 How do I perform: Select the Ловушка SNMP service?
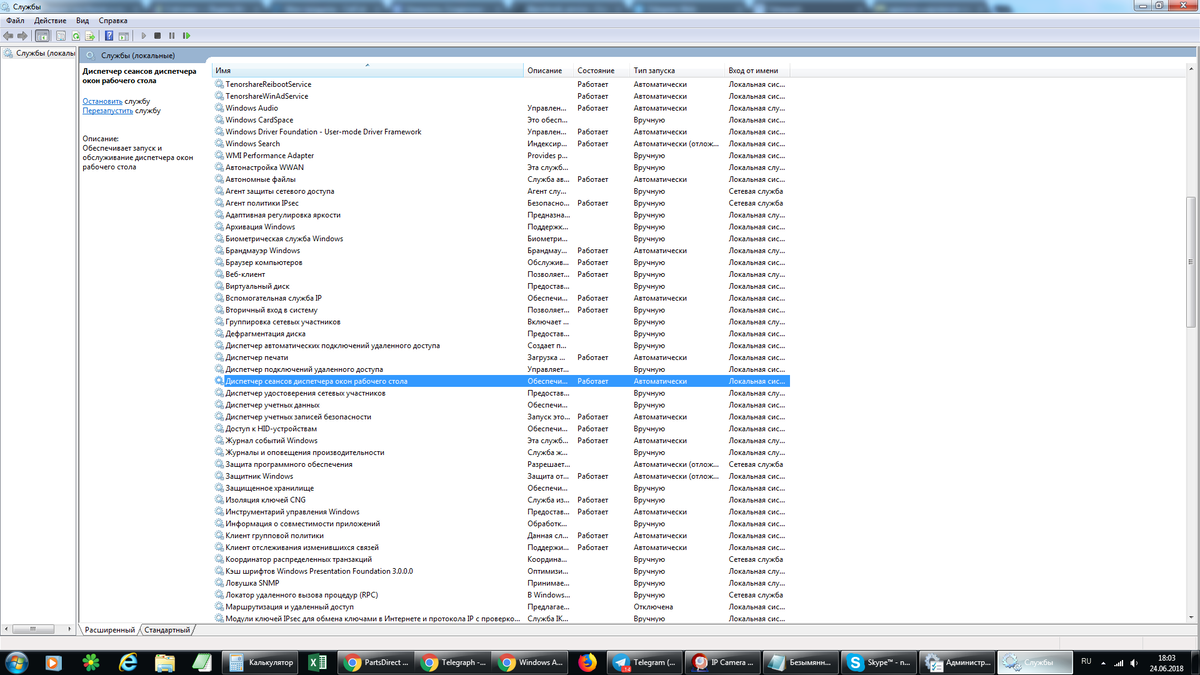click(x=501, y=583)
